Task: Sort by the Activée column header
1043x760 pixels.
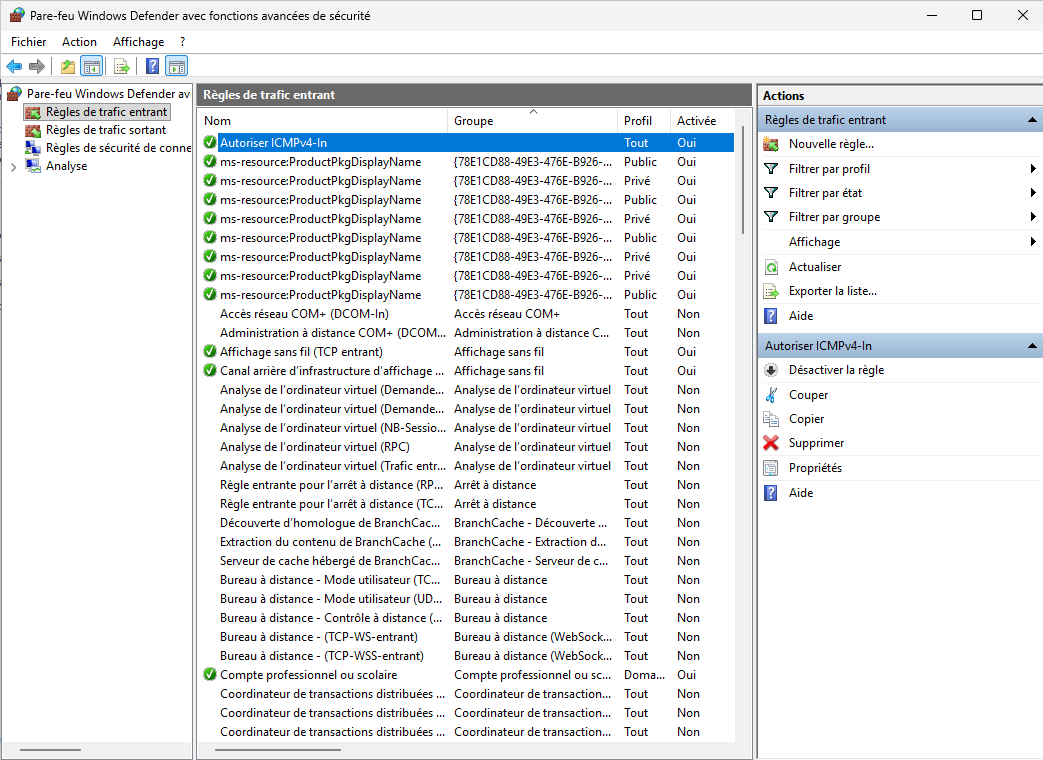Action: click(702, 121)
